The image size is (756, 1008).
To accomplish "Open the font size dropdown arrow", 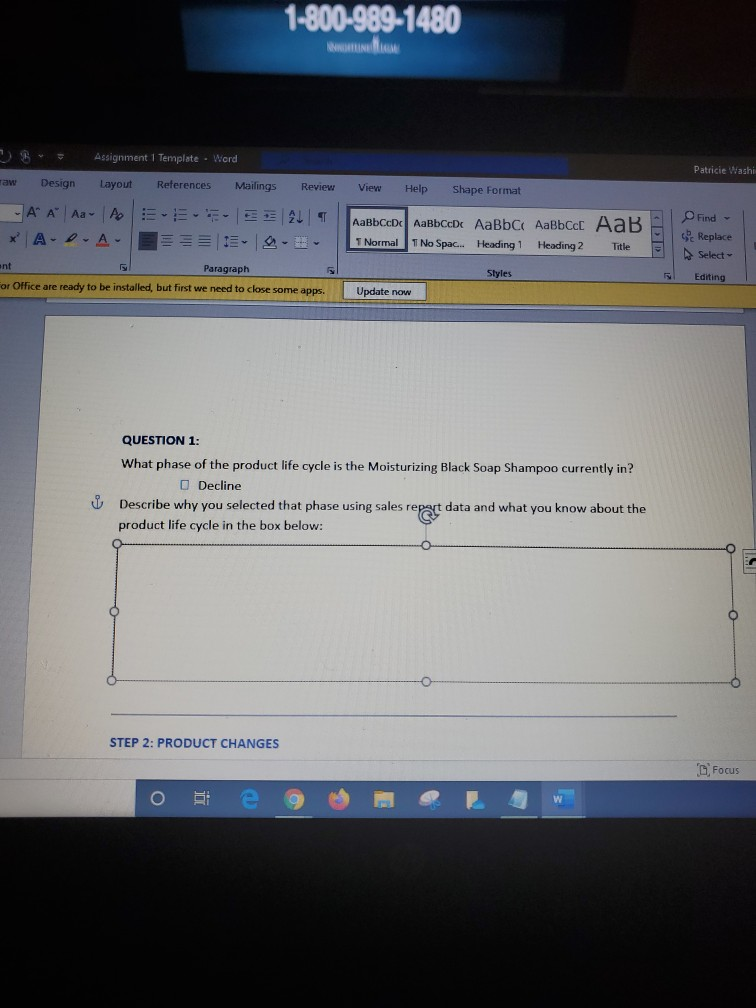I will coord(17,213).
